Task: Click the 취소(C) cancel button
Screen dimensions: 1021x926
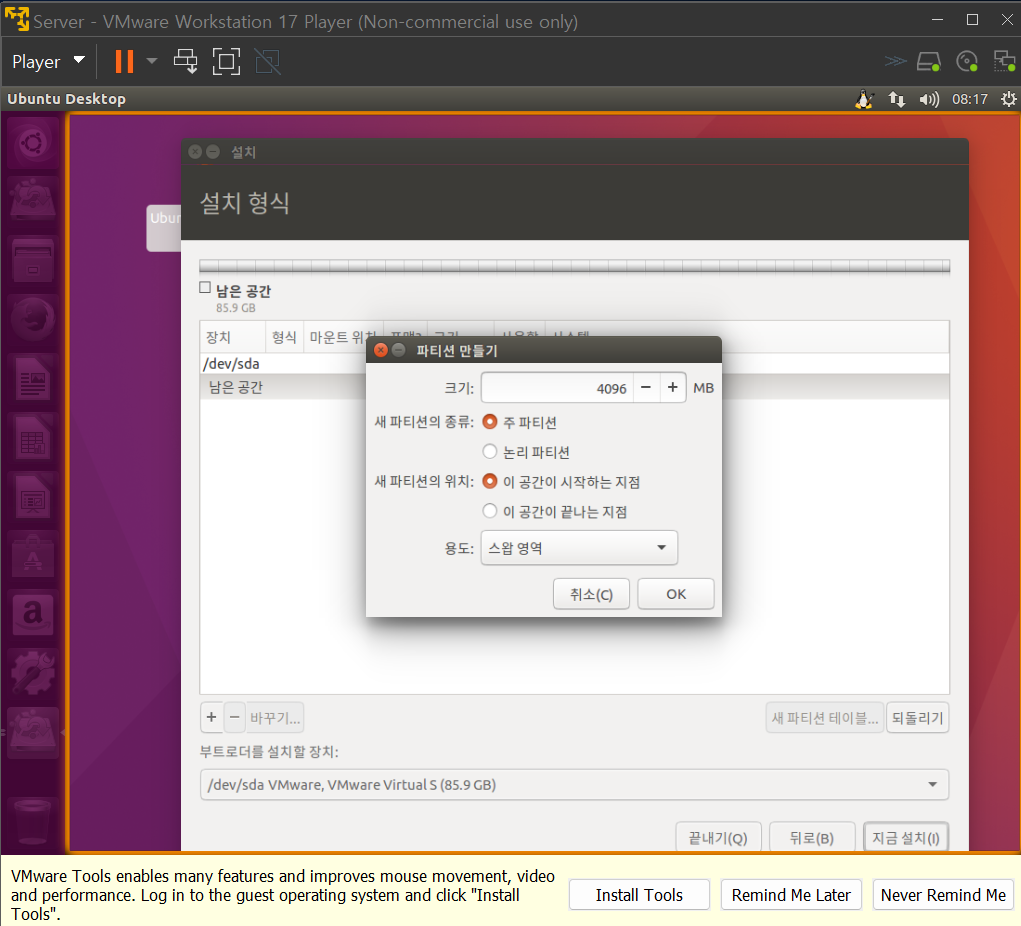Action: pyautogui.click(x=591, y=594)
